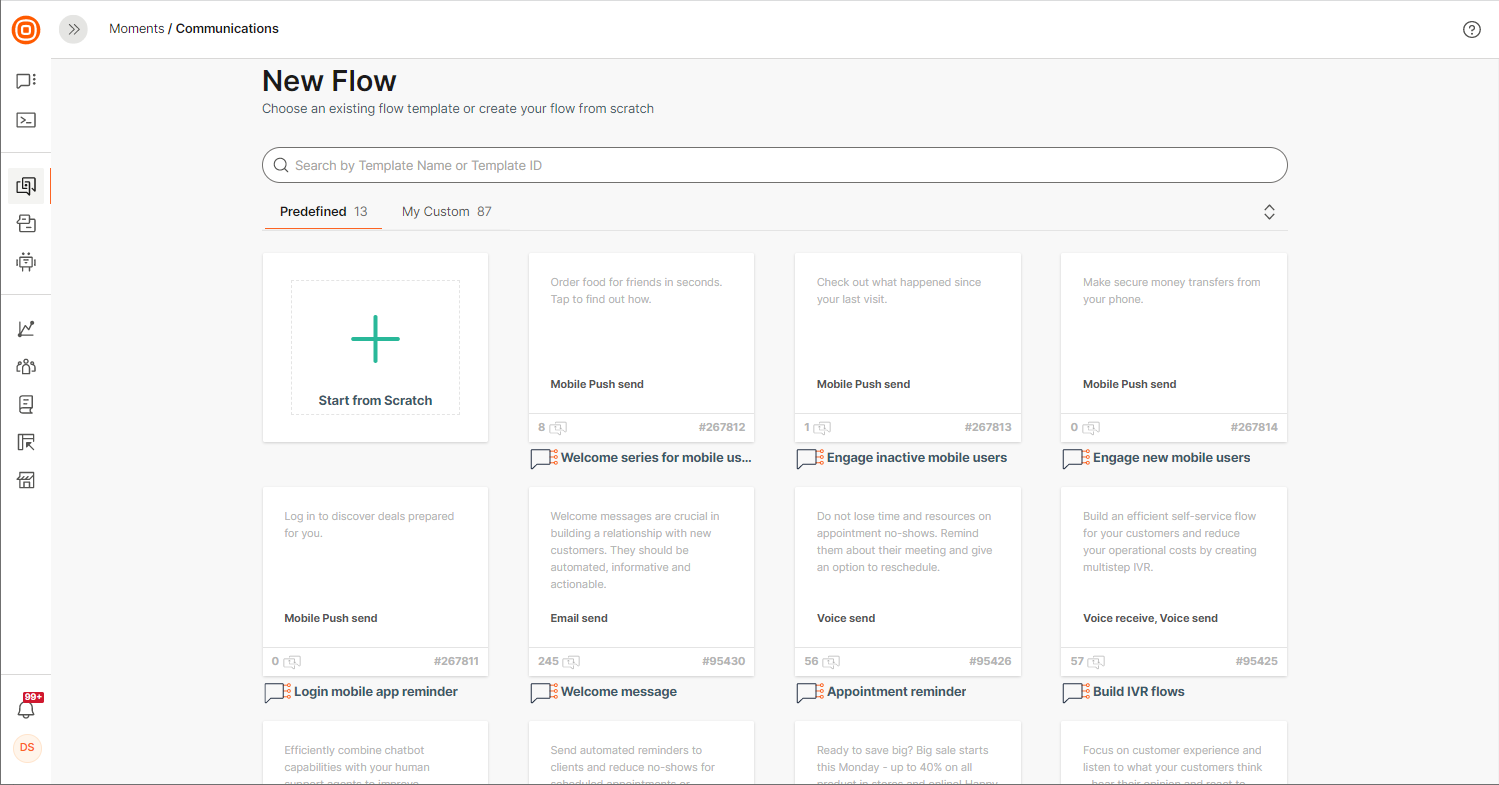Open the chat bubble icon in sidebar

pyautogui.click(x=26, y=81)
